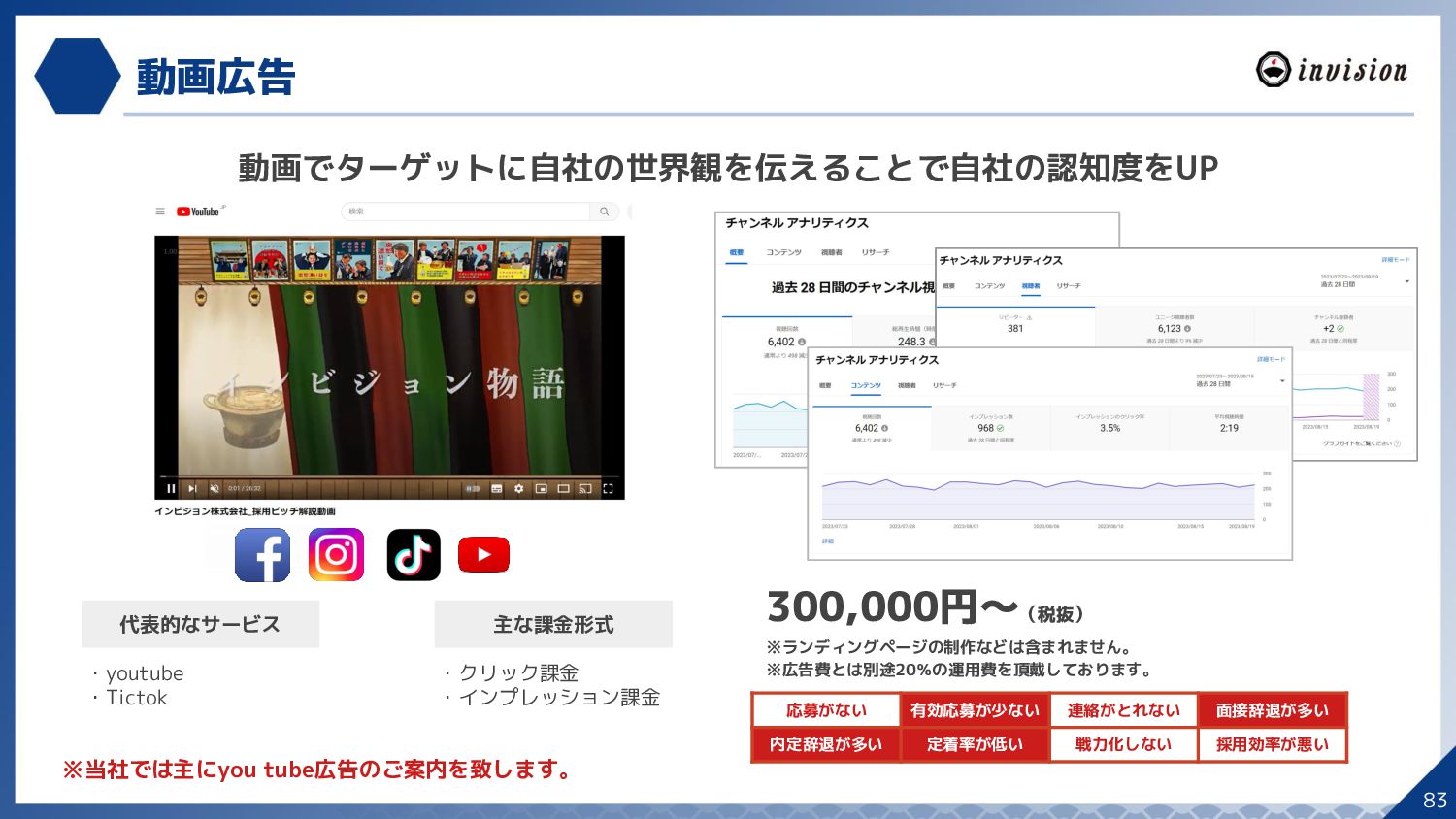Click the 300,000円〜 price text

coord(892,607)
